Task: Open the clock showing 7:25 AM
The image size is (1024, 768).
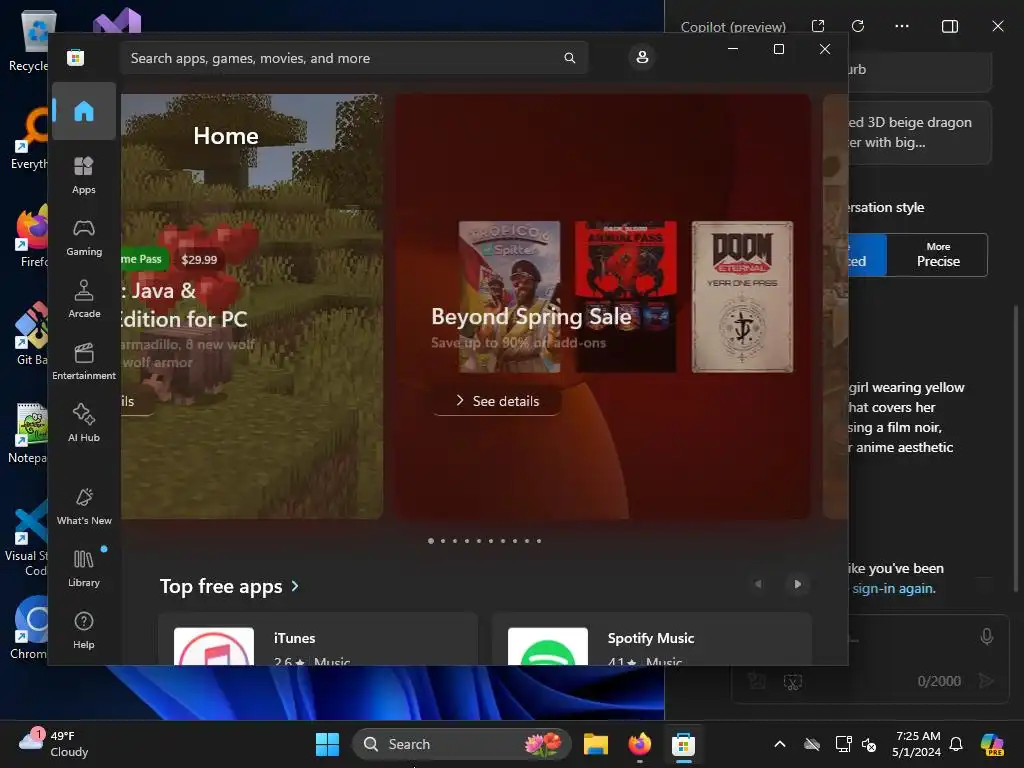Action: click(x=917, y=744)
